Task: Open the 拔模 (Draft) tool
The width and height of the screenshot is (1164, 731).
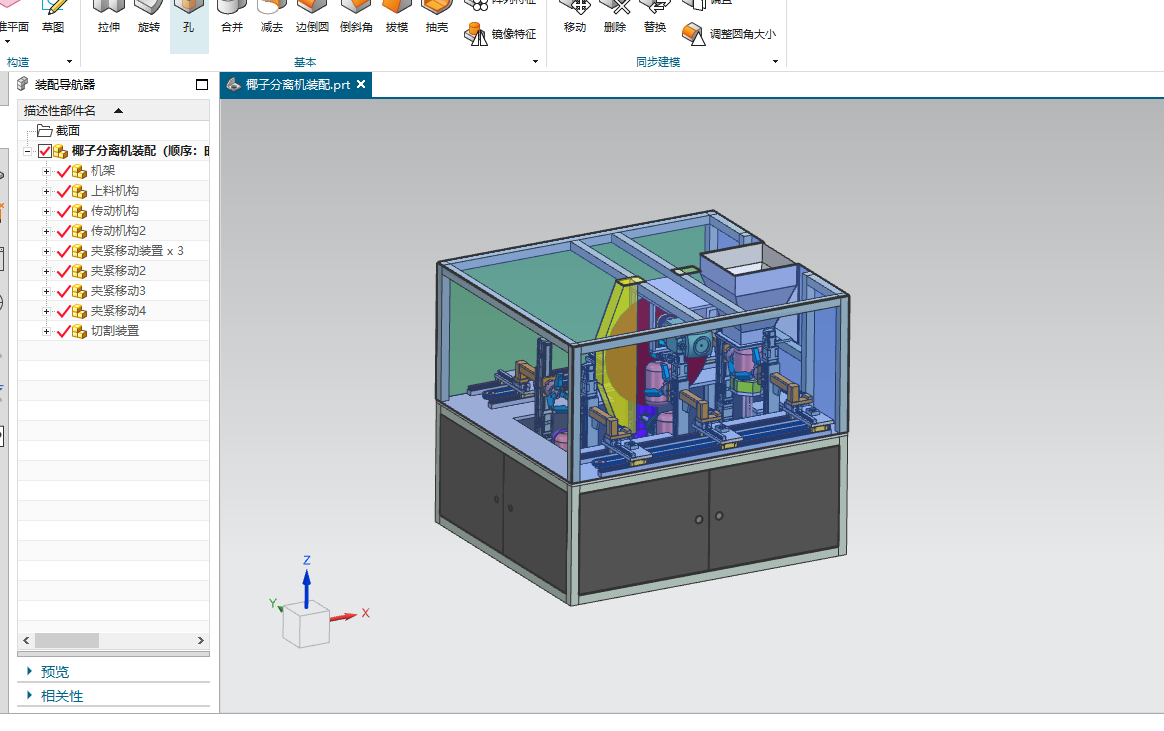Action: [x=396, y=18]
